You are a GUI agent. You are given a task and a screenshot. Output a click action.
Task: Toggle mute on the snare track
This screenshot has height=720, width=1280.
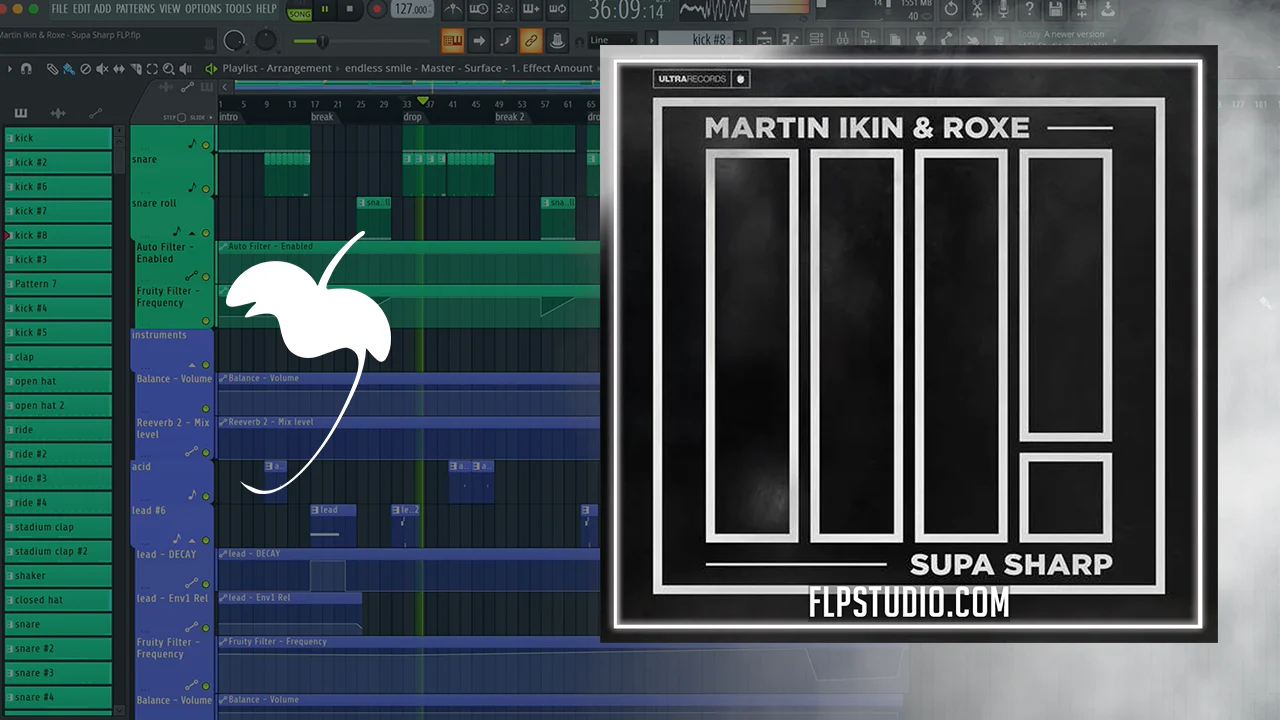[206, 188]
